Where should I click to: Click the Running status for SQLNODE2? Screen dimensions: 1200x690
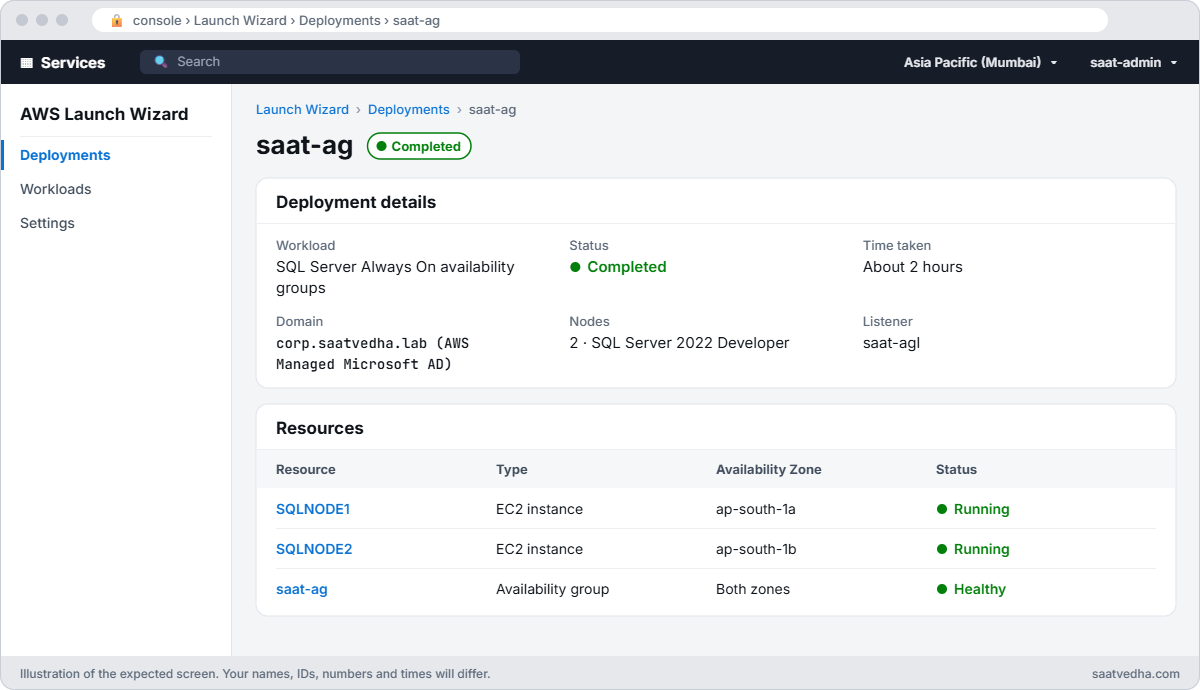click(x=973, y=549)
